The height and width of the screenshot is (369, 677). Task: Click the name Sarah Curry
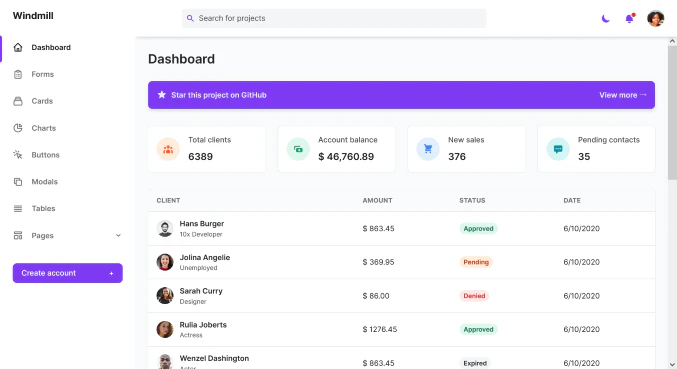201,291
